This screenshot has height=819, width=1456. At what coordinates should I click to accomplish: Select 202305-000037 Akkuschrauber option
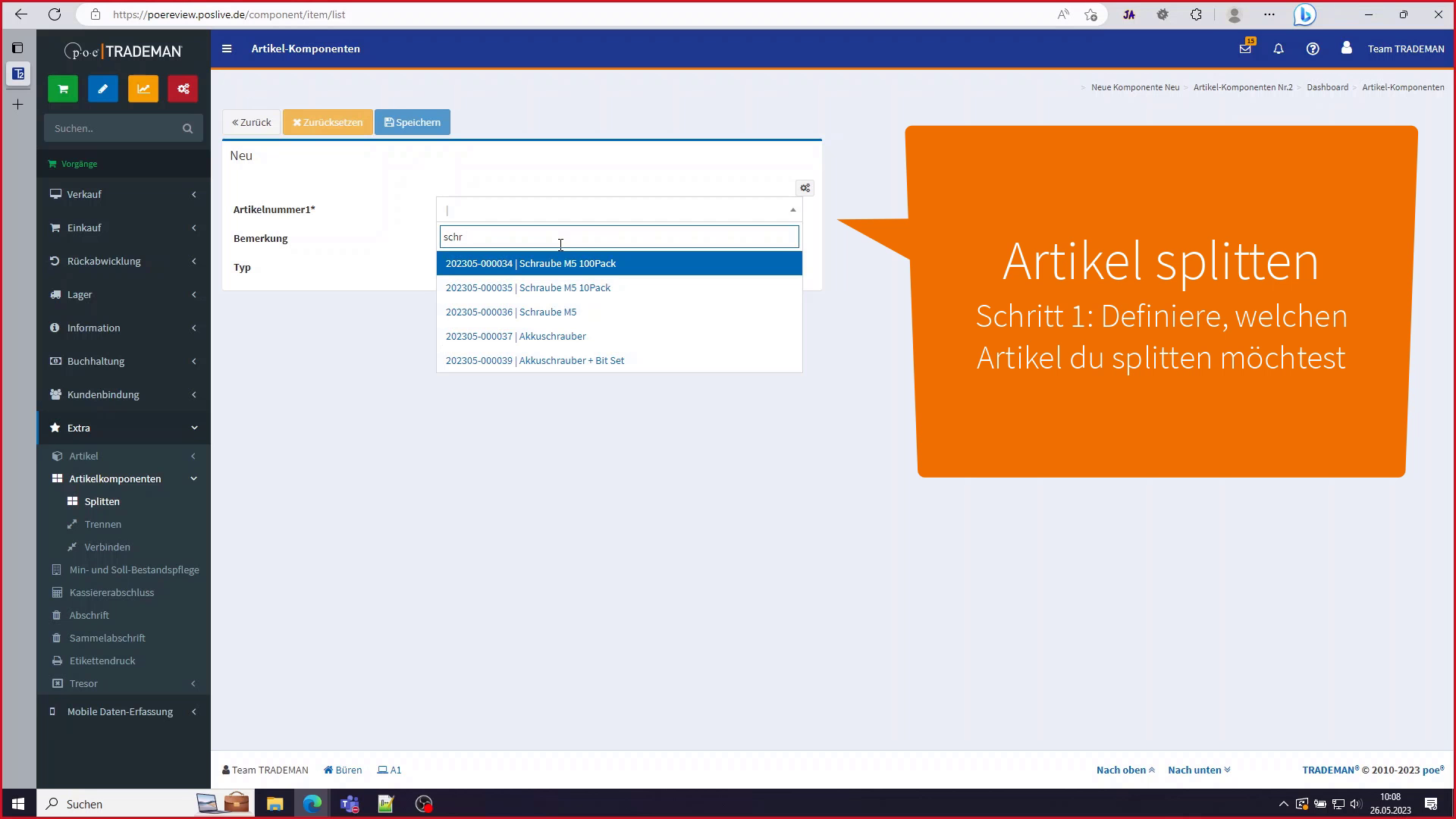pyautogui.click(x=620, y=336)
